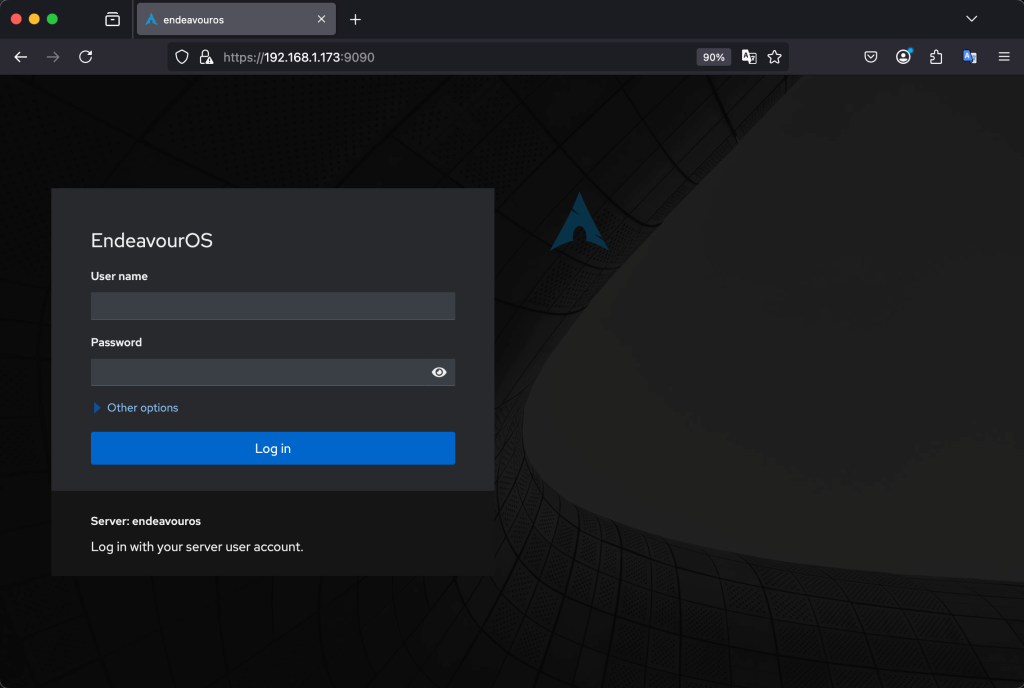Screen dimensions: 1024x688
Task: Click the 'Password' label
Action: point(116,342)
